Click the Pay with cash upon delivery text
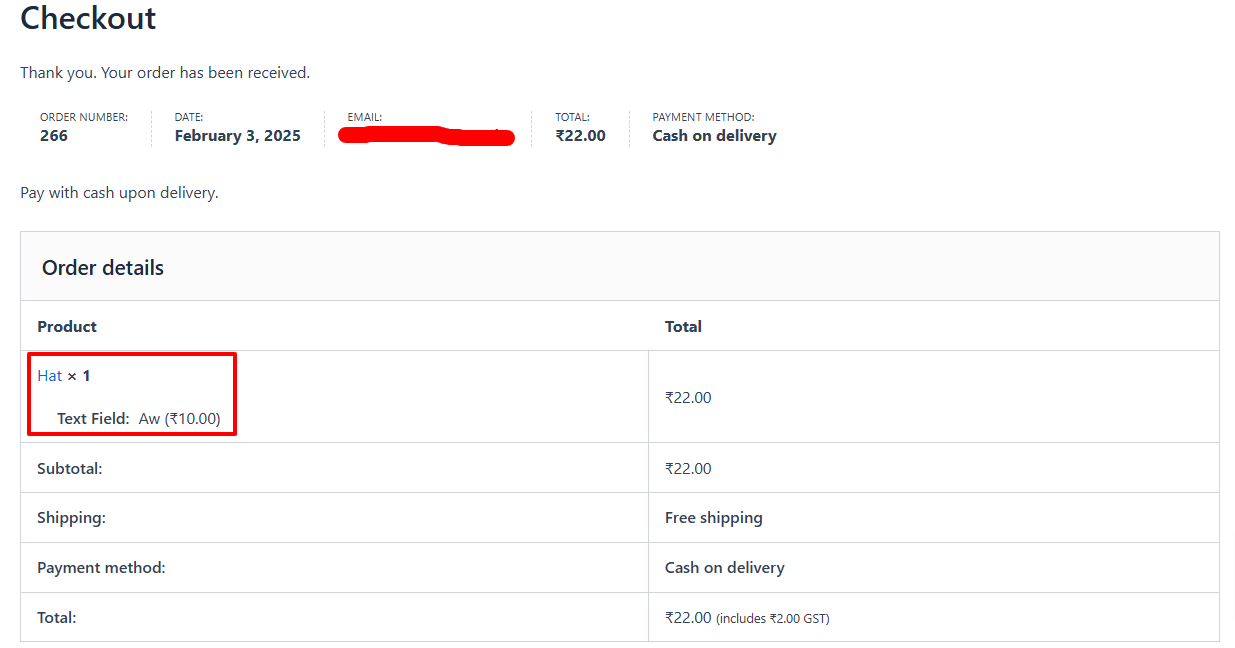Image resolution: width=1235 pixels, height=648 pixels. (119, 193)
